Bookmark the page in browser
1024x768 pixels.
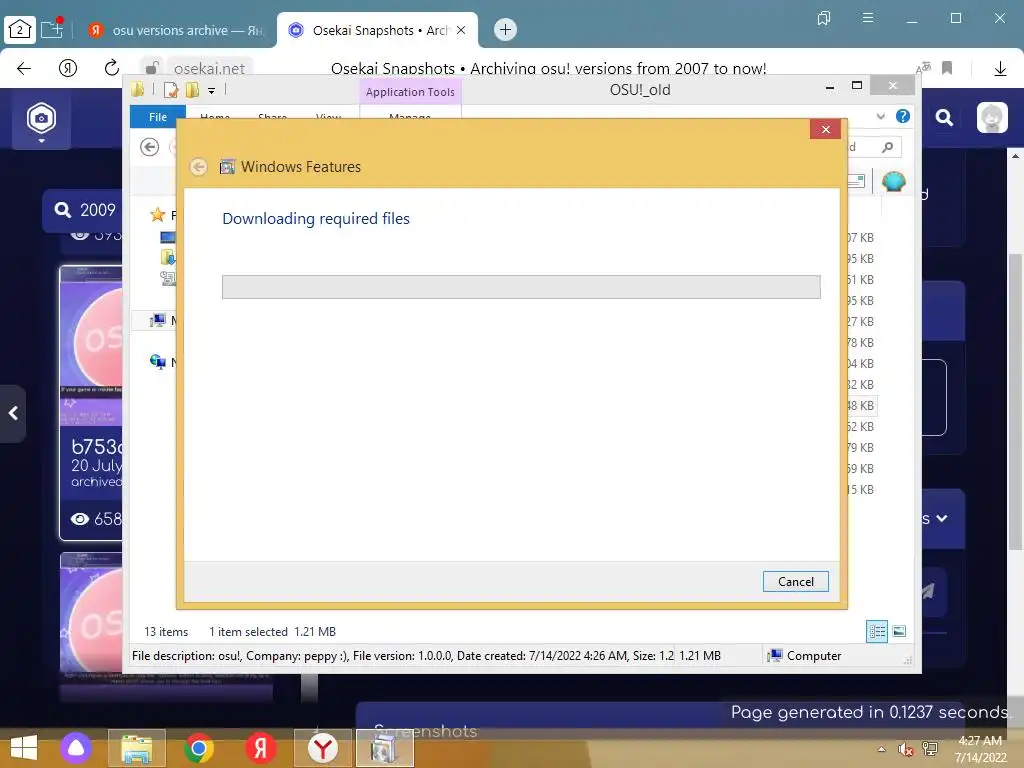947,68
